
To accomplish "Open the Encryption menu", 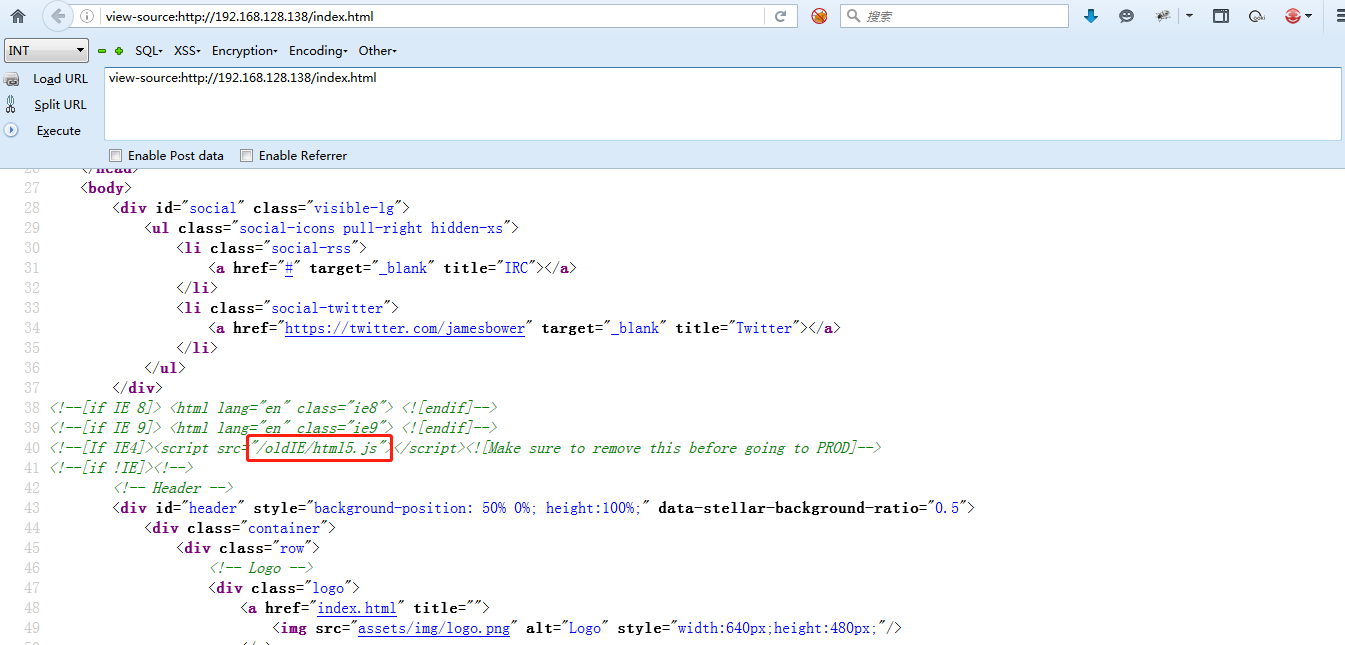I will [244, 51].
